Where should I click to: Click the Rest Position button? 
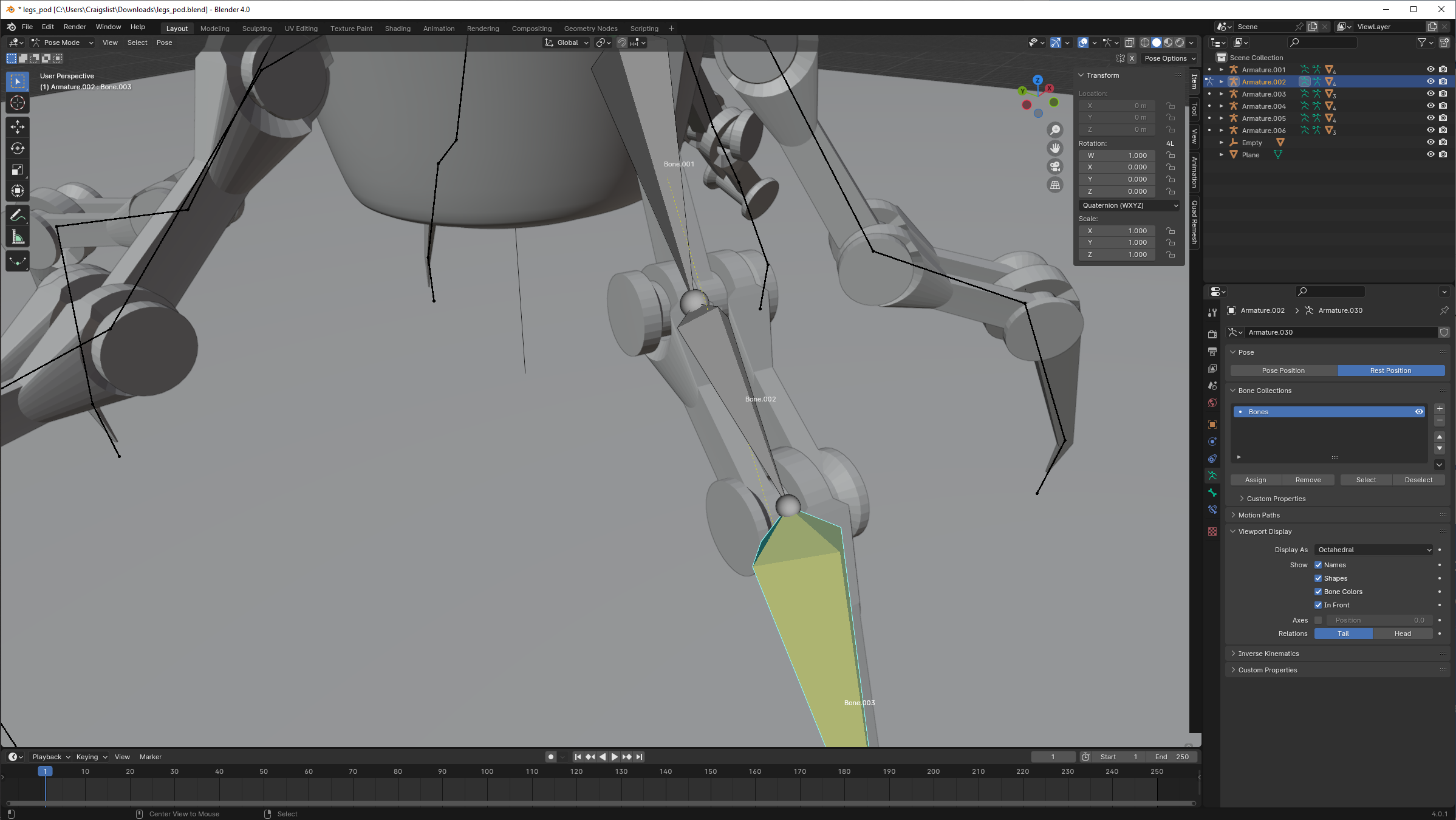1390,371
